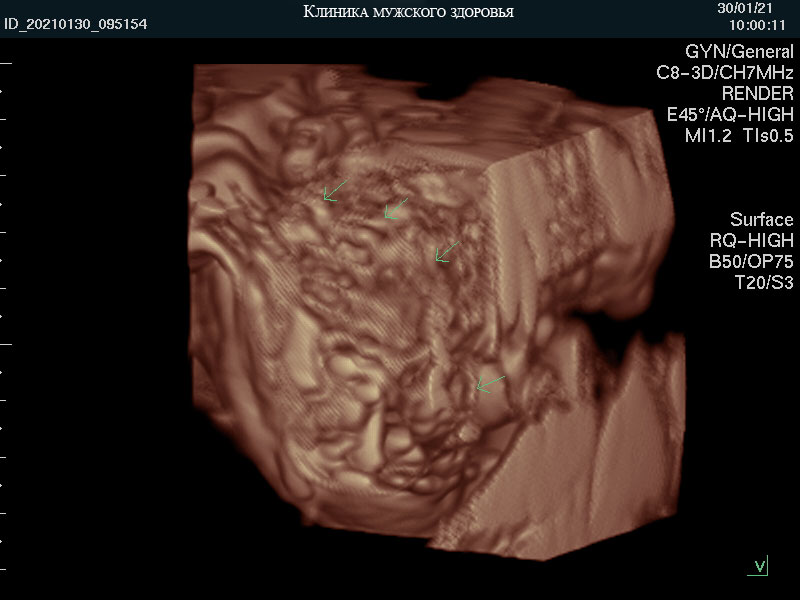The width and height of the screenshot is (800, 600).
Task: Click the uppermost green arrow marker
Action: point(334,191)
